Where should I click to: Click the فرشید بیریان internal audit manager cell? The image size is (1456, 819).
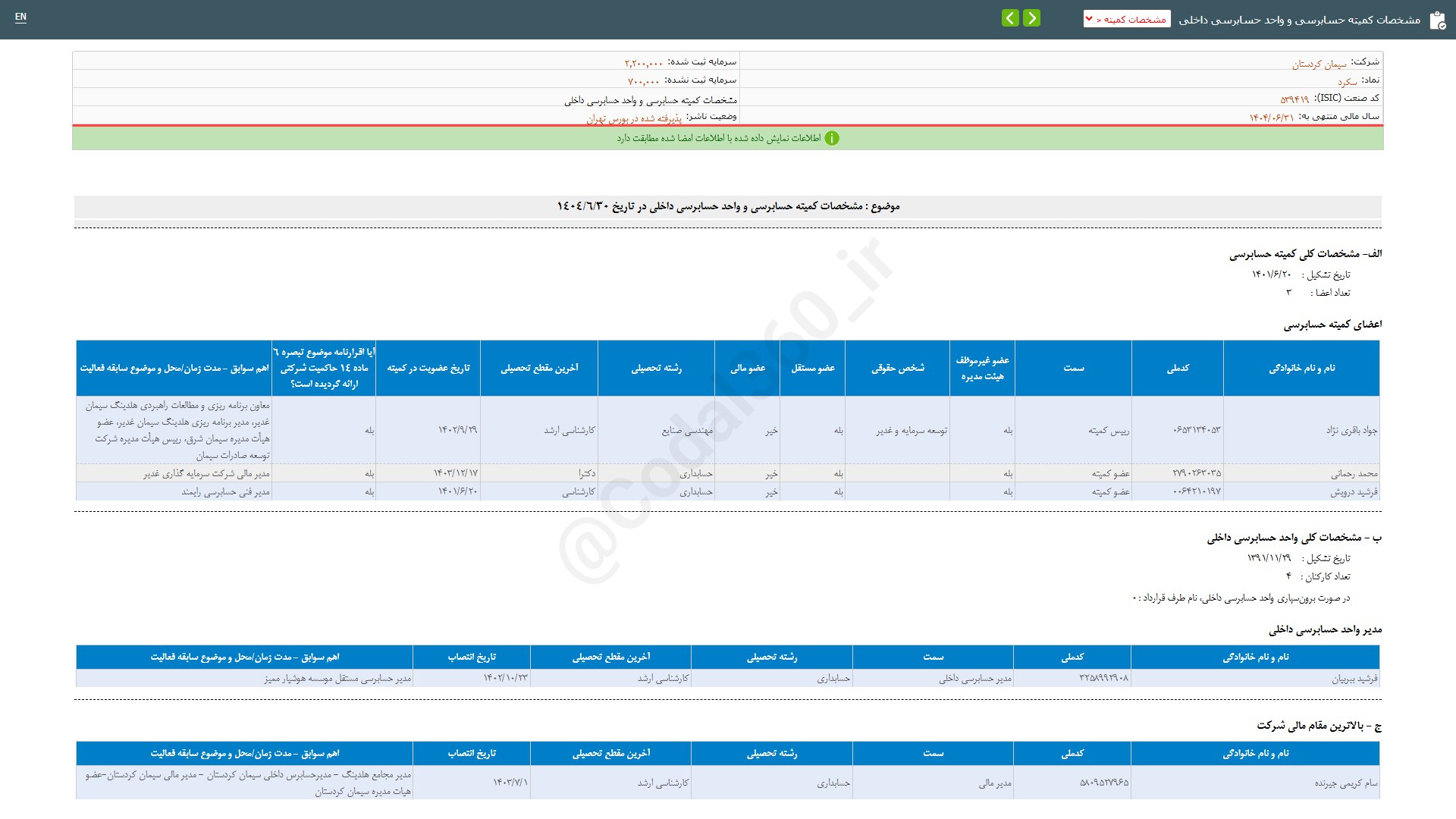click(1354, 679)
